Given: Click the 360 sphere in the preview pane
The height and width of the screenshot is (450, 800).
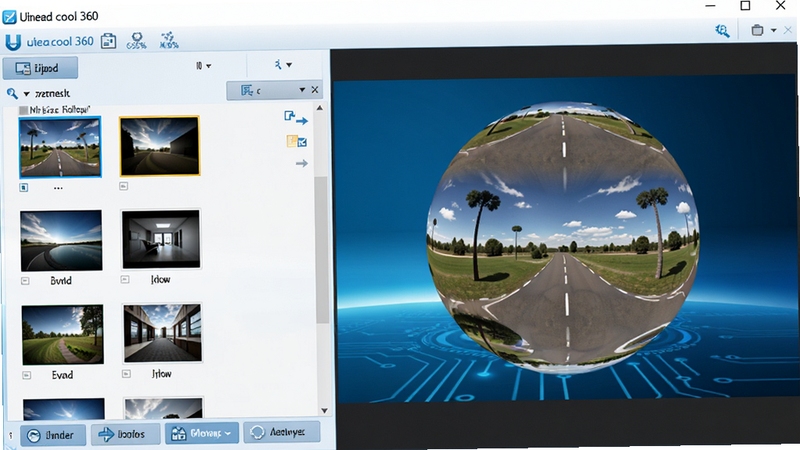Looking at the screenshot, I should point(563,237).
